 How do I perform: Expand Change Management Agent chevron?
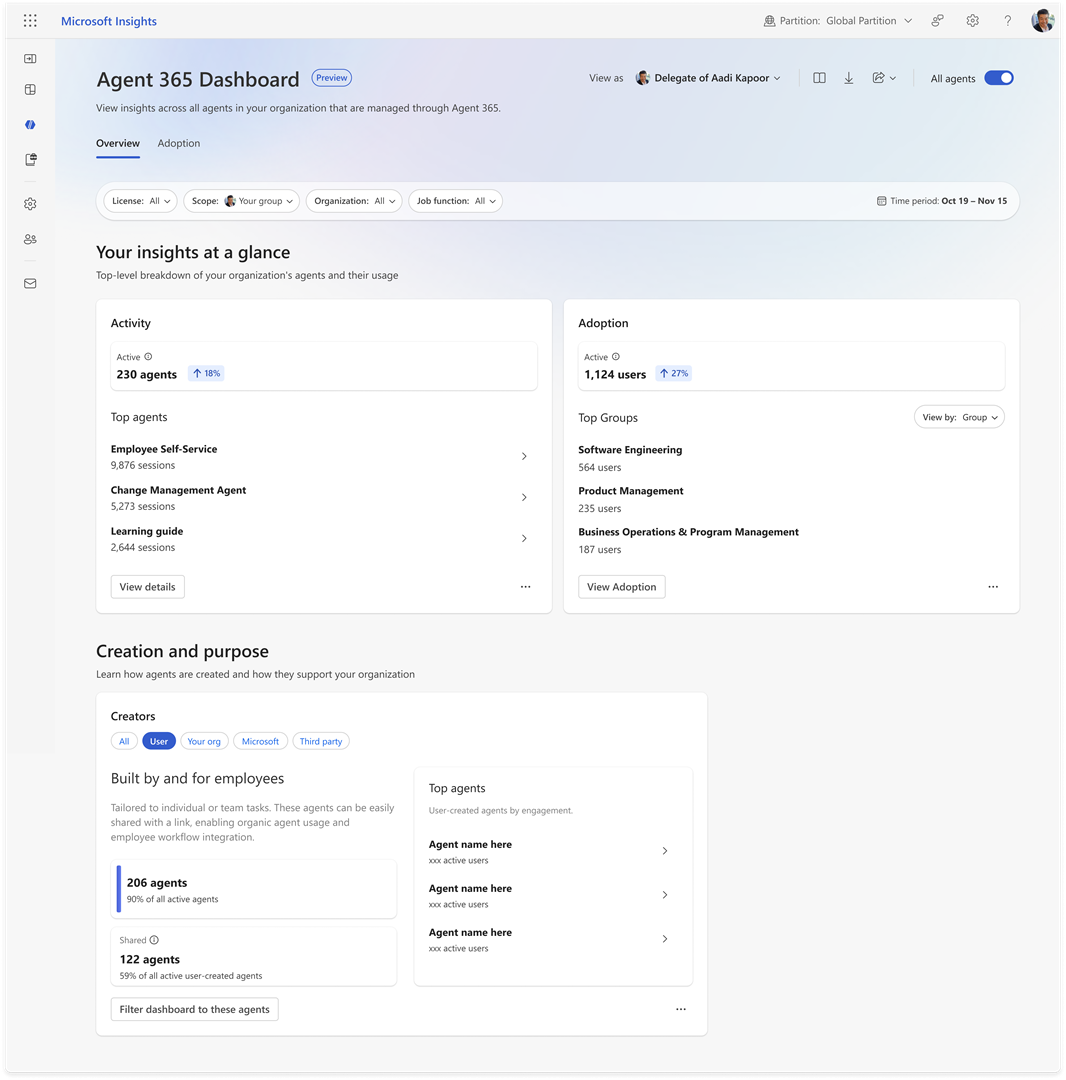[524, 497]
